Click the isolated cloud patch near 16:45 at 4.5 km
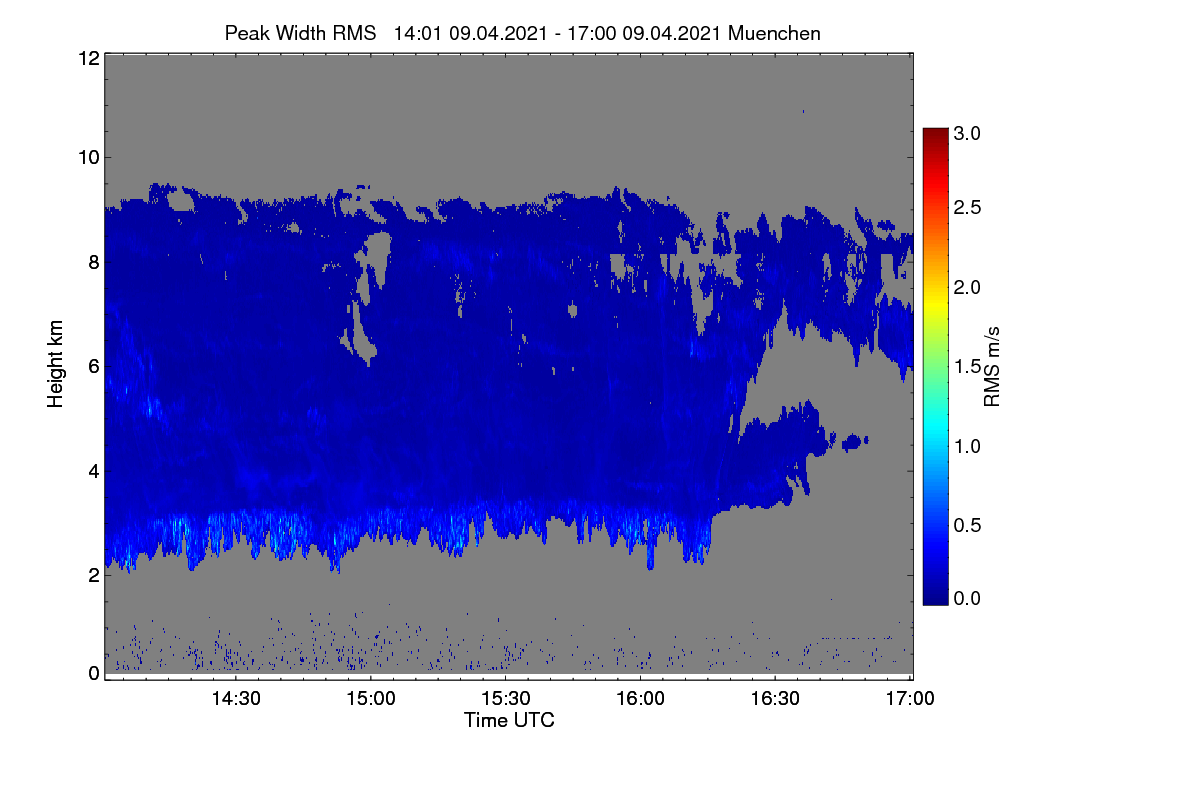 point(855,441)
